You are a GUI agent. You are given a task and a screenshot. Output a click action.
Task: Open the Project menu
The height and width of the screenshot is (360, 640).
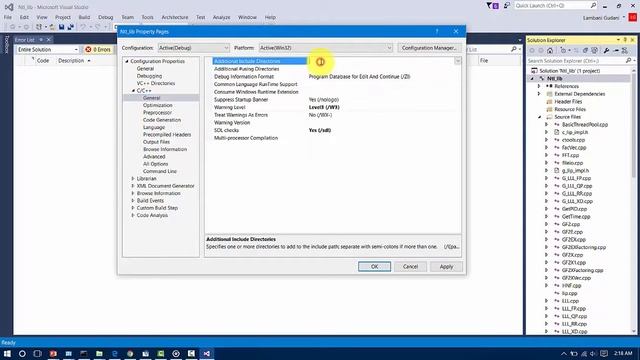coord(63,17)
